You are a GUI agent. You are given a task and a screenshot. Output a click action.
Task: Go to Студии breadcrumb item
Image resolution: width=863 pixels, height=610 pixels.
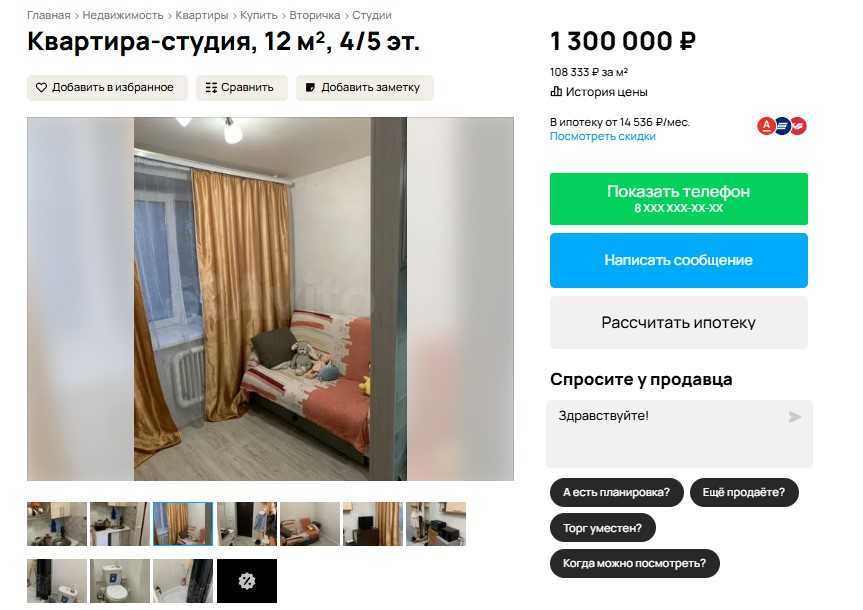[372, 15]
